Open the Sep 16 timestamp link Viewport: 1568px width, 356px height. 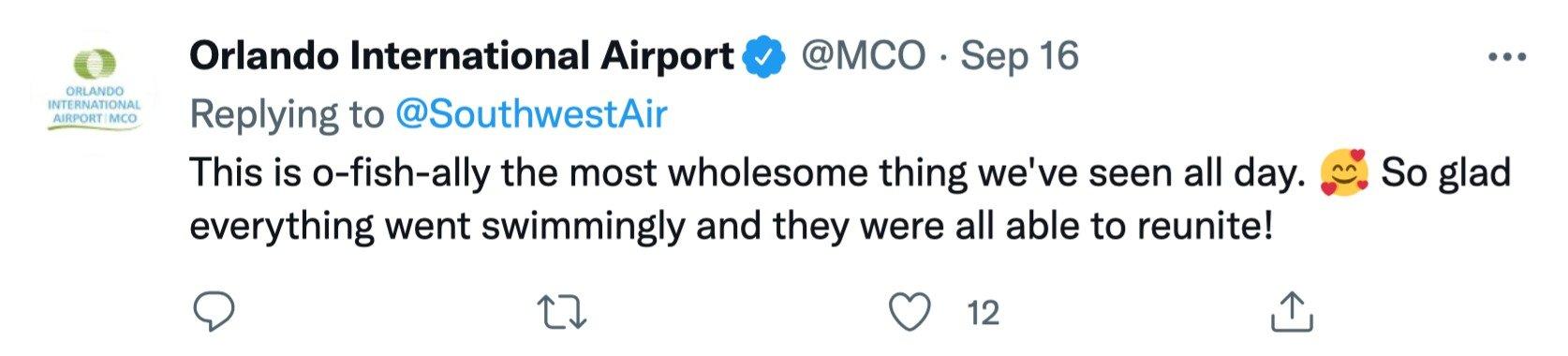point(1019,58)
